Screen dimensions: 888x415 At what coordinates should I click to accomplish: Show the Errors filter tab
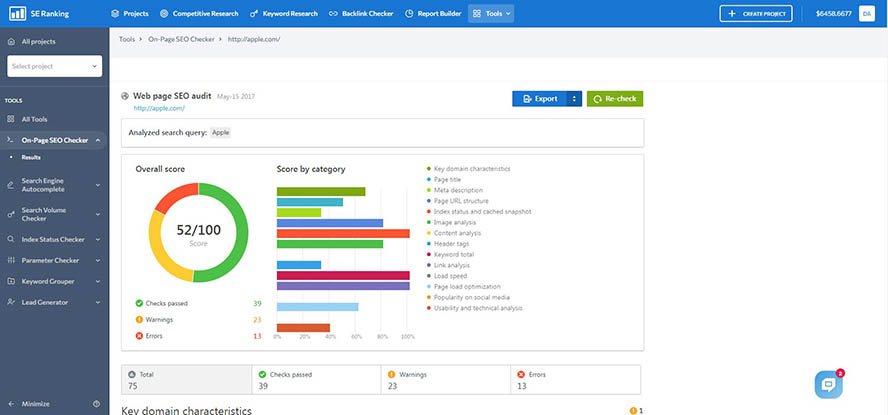tap(575, 379)
